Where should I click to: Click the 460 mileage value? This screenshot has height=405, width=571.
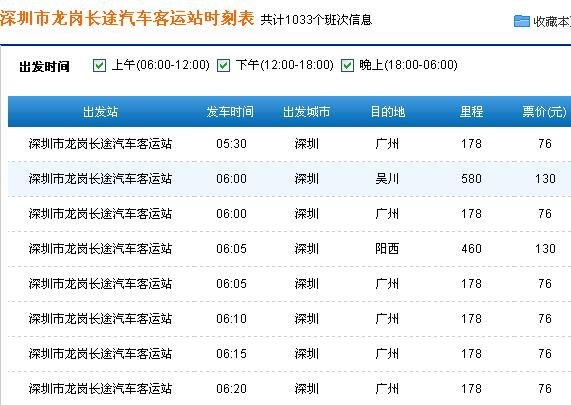471,248
